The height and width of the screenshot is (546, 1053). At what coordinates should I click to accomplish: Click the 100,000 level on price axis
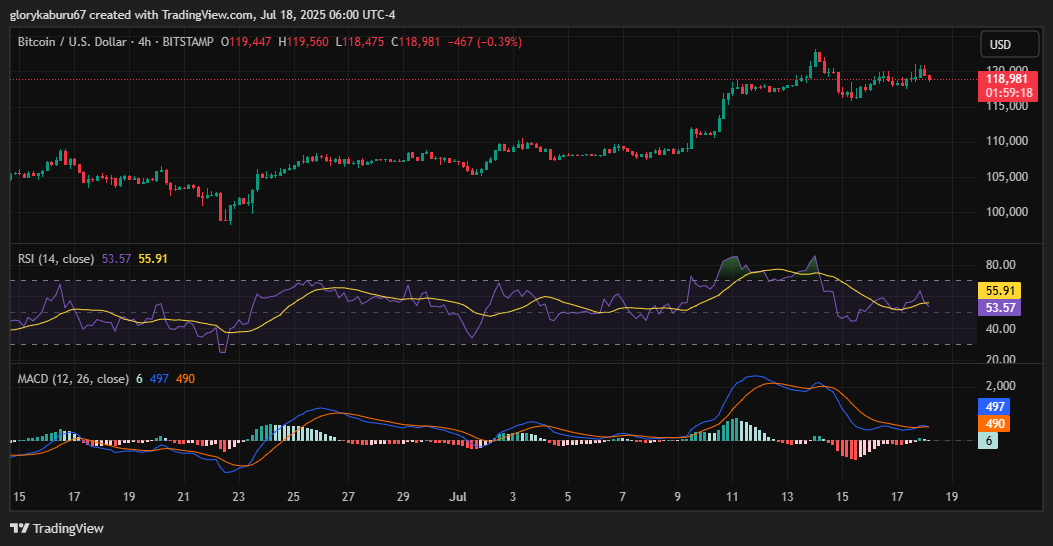point(1006,212)
